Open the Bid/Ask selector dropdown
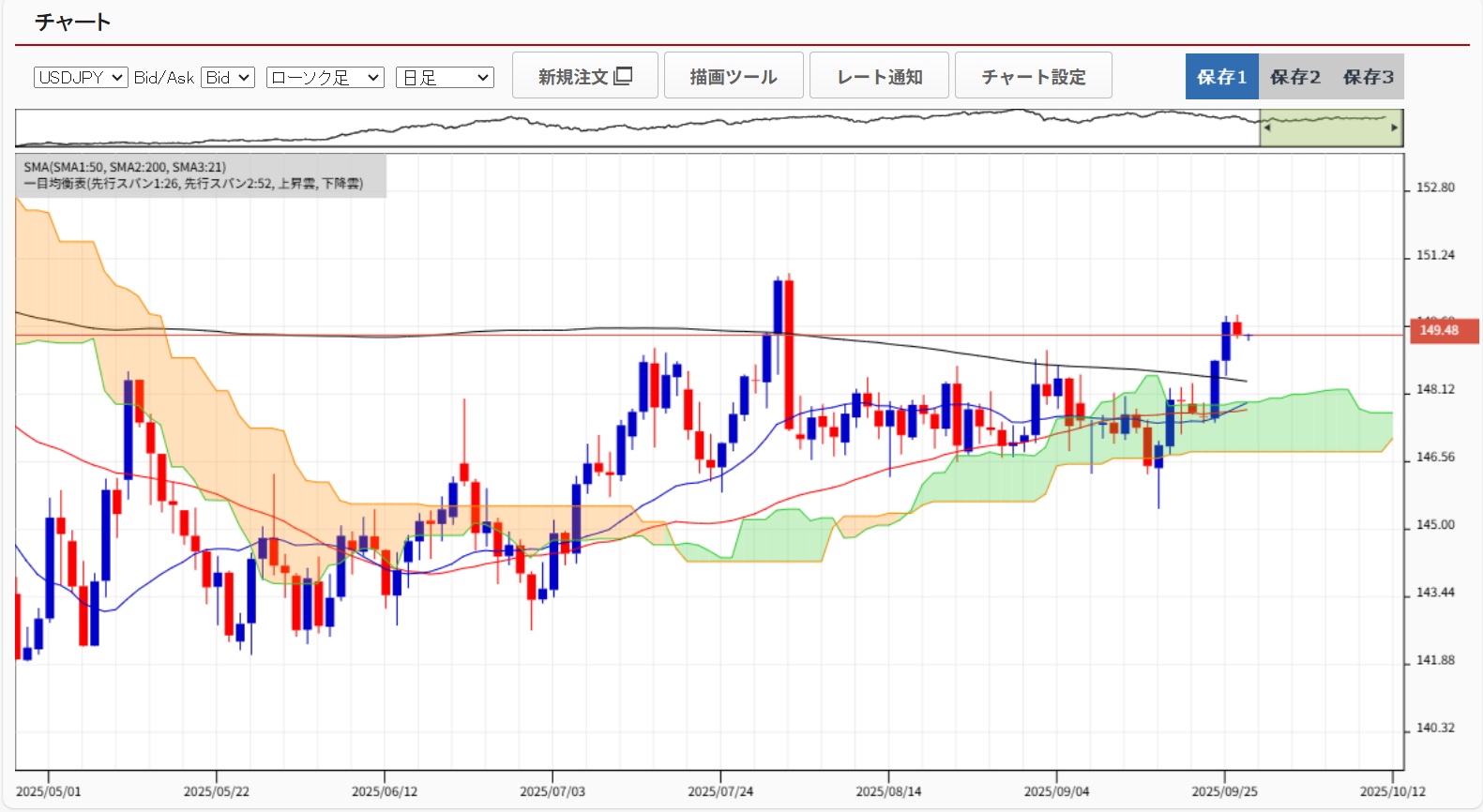This screenshot has height=812, width=1483. click(x=228, y=78)
